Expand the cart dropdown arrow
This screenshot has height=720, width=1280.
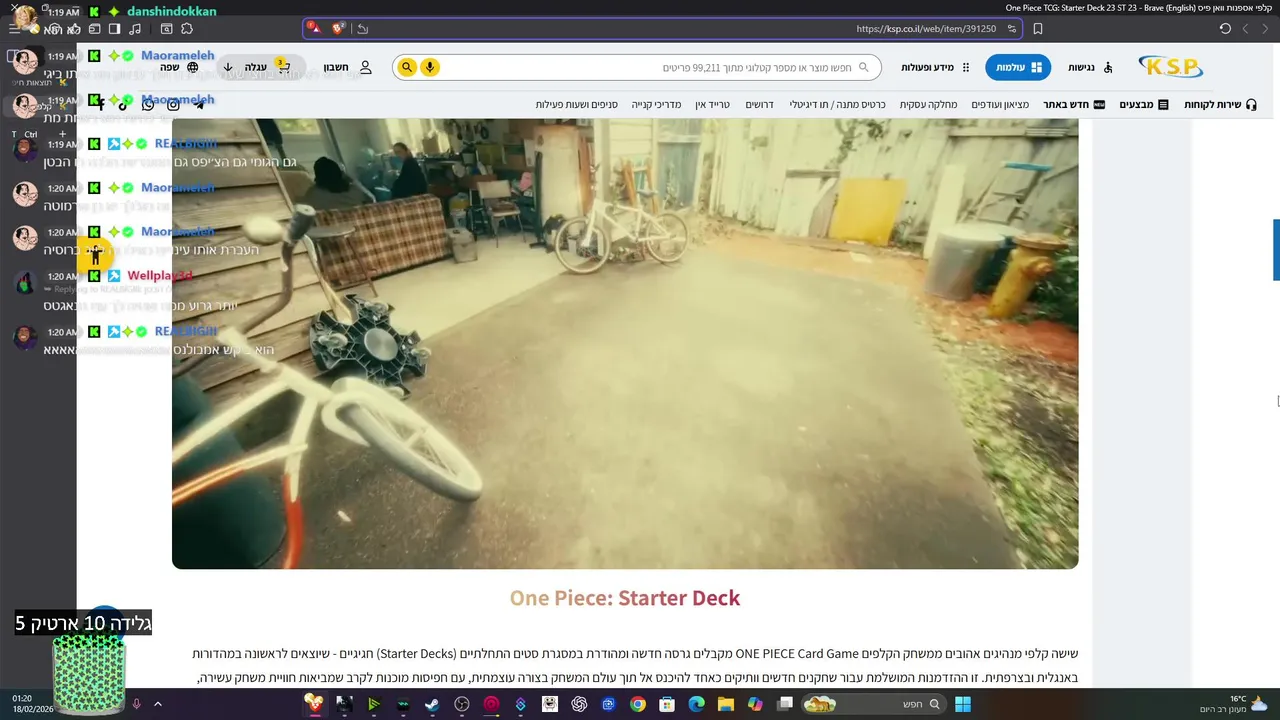(228, 67)
